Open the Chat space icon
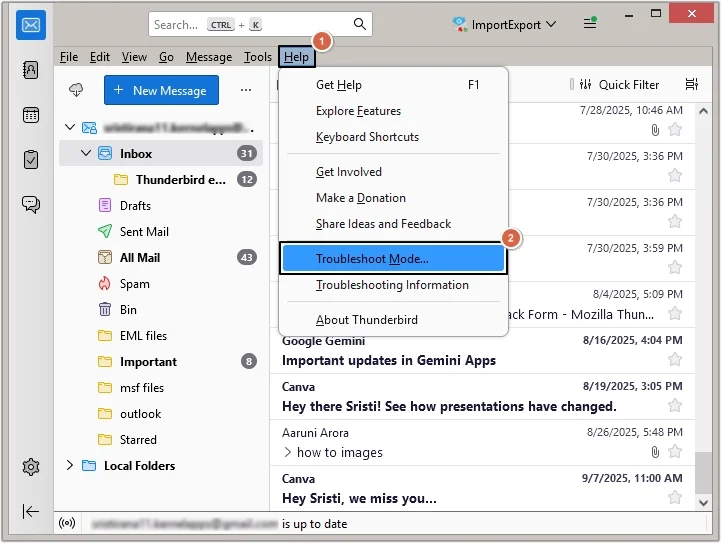 (31, 204)
